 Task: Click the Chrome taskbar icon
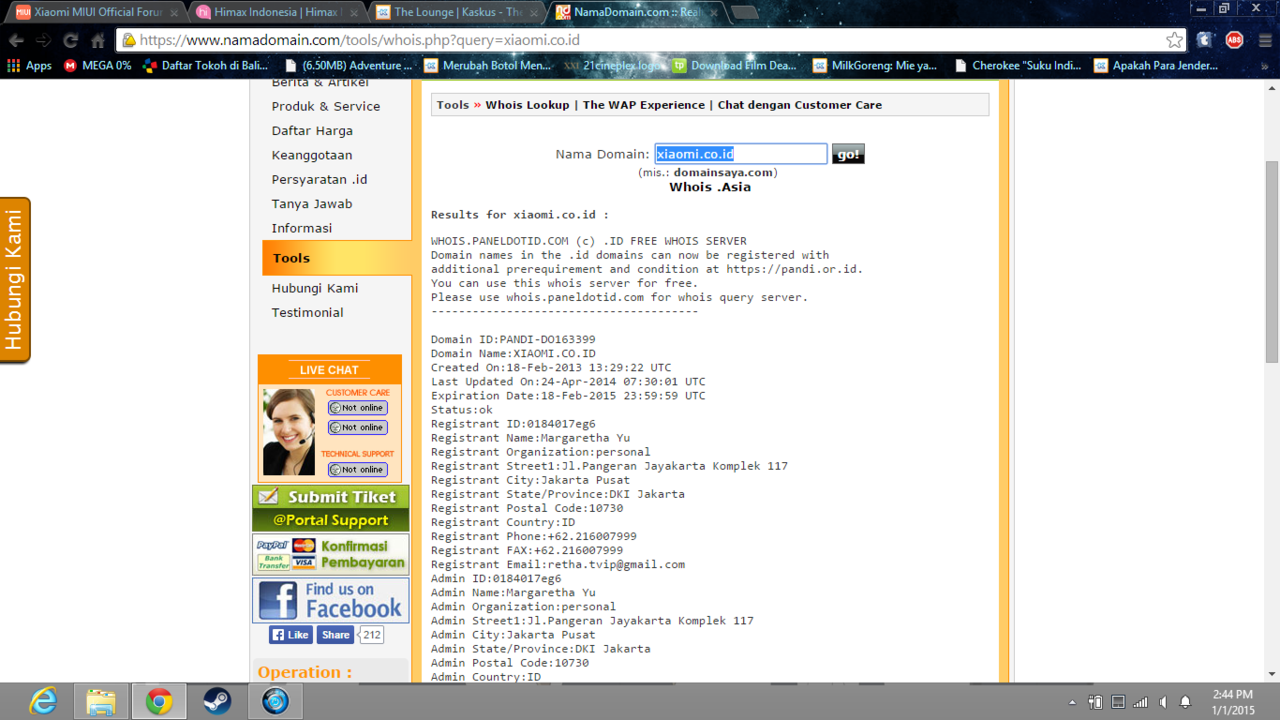(x=159, y=702)
